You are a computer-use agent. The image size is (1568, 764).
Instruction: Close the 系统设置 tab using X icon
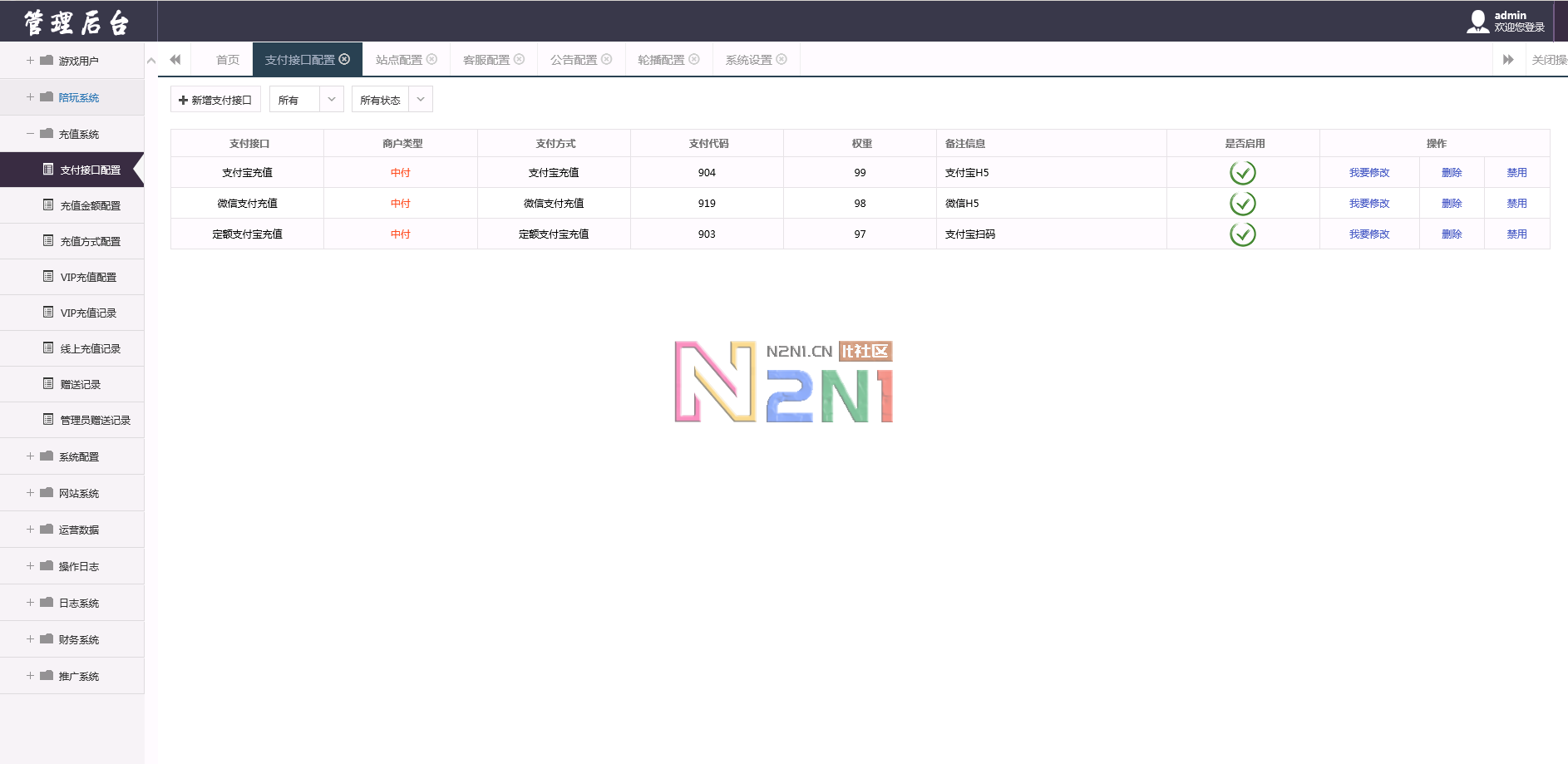coord(782,59)
